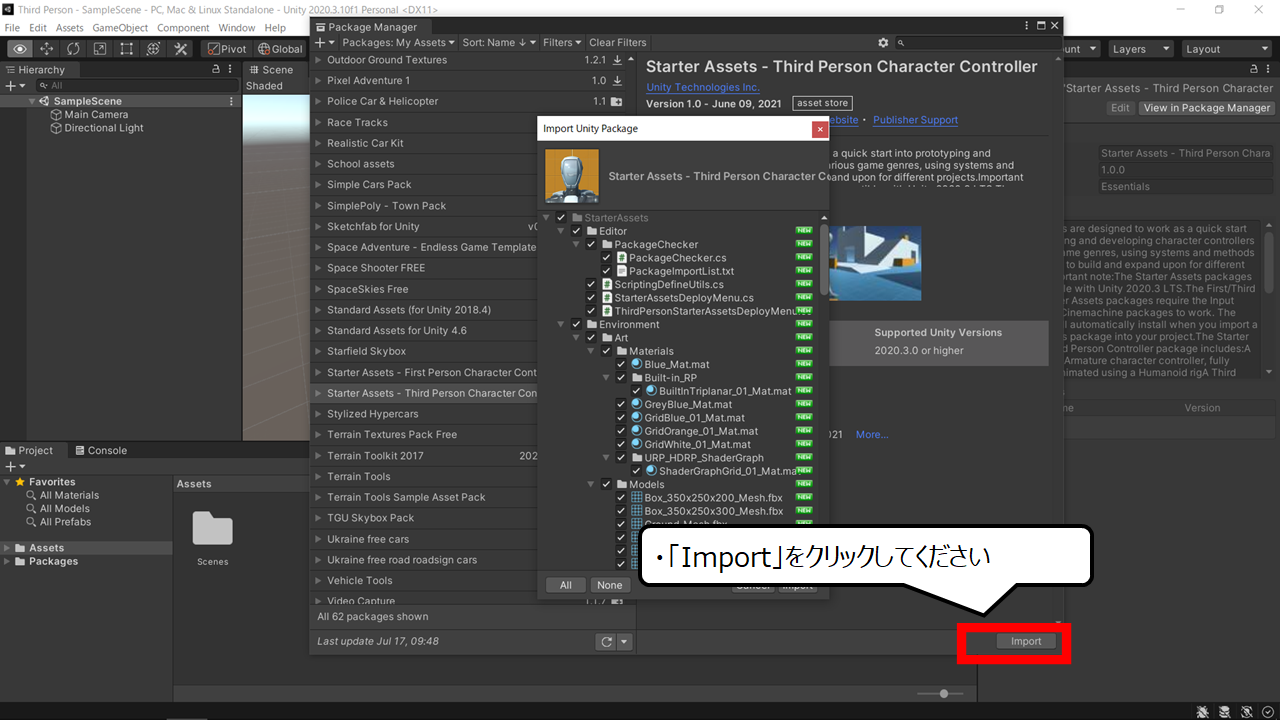Image resolution: width=1280 pixels, height=720 pixels.
Task: Click the Import button in Package Manager
Action: [1026, 642]
